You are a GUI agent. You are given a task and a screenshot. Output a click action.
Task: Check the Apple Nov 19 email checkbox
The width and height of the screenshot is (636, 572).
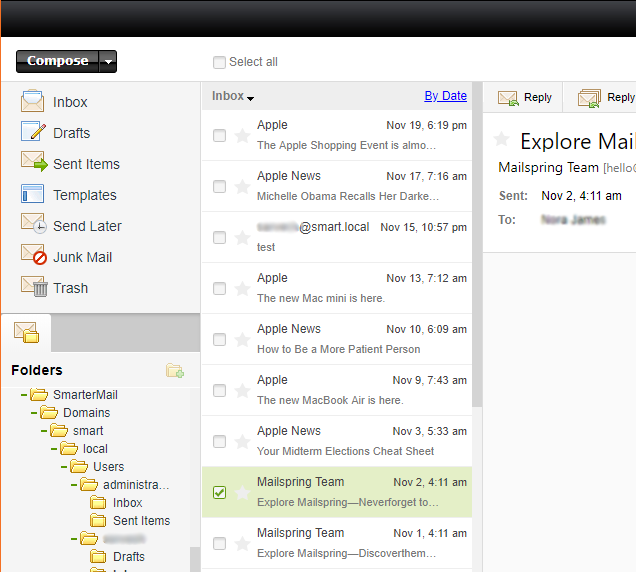219,135
